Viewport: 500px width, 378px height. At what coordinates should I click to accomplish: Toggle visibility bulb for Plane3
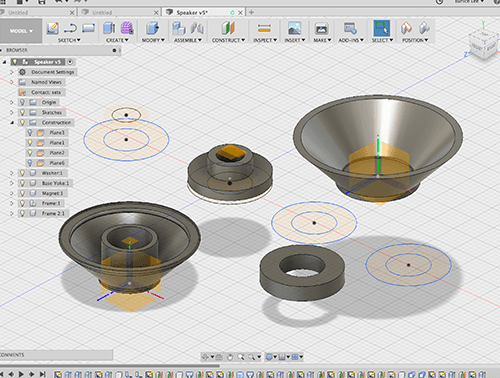[30, 133]
